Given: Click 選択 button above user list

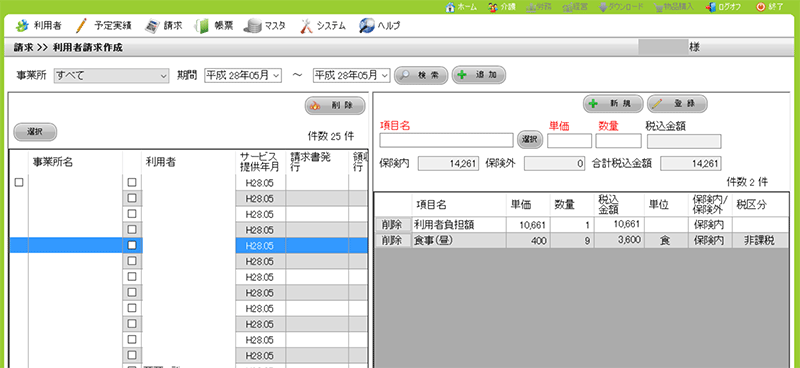Looking at the screenshot, I should 35,132.
